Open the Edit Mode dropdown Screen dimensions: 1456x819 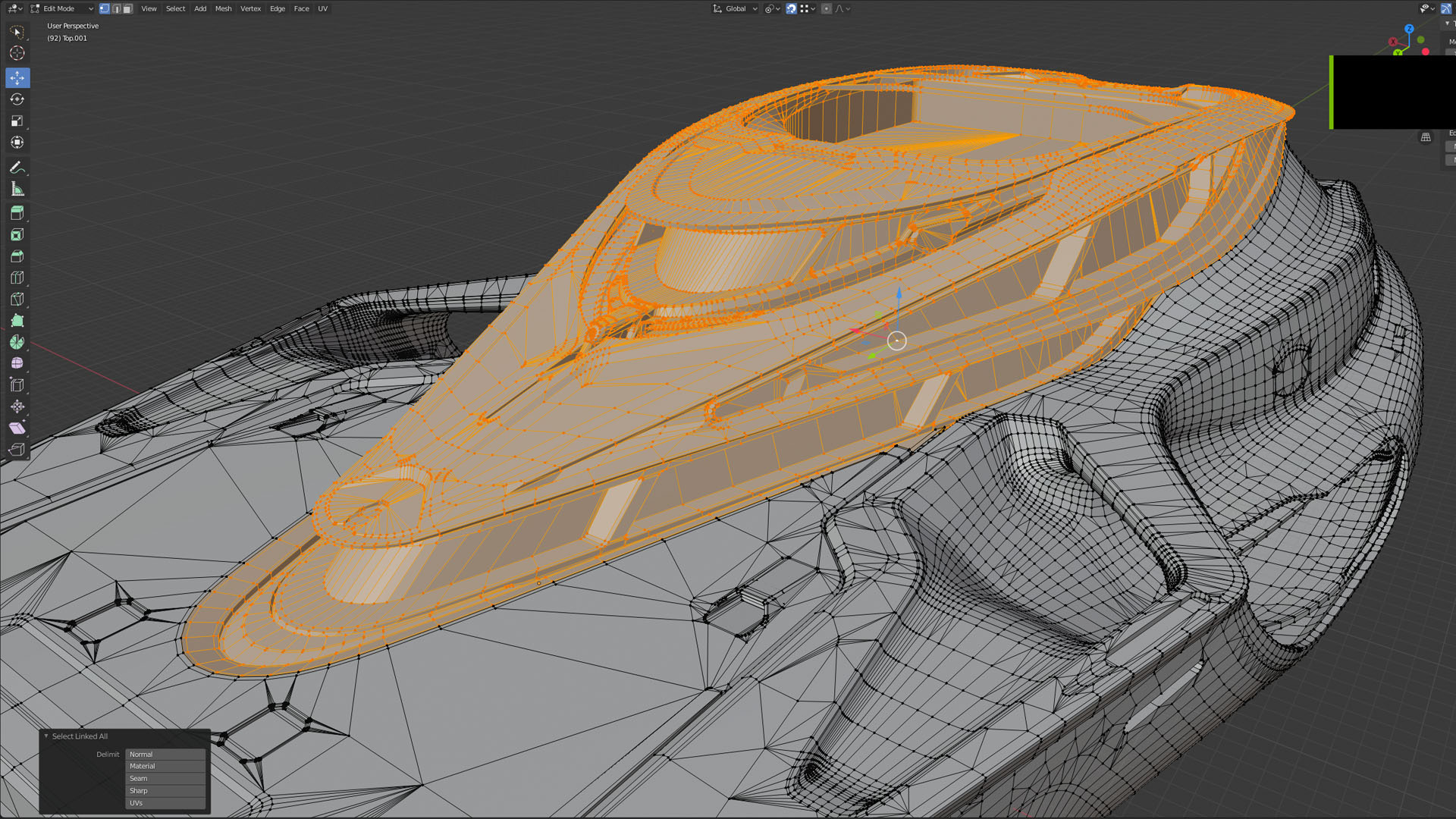(62, 8)
